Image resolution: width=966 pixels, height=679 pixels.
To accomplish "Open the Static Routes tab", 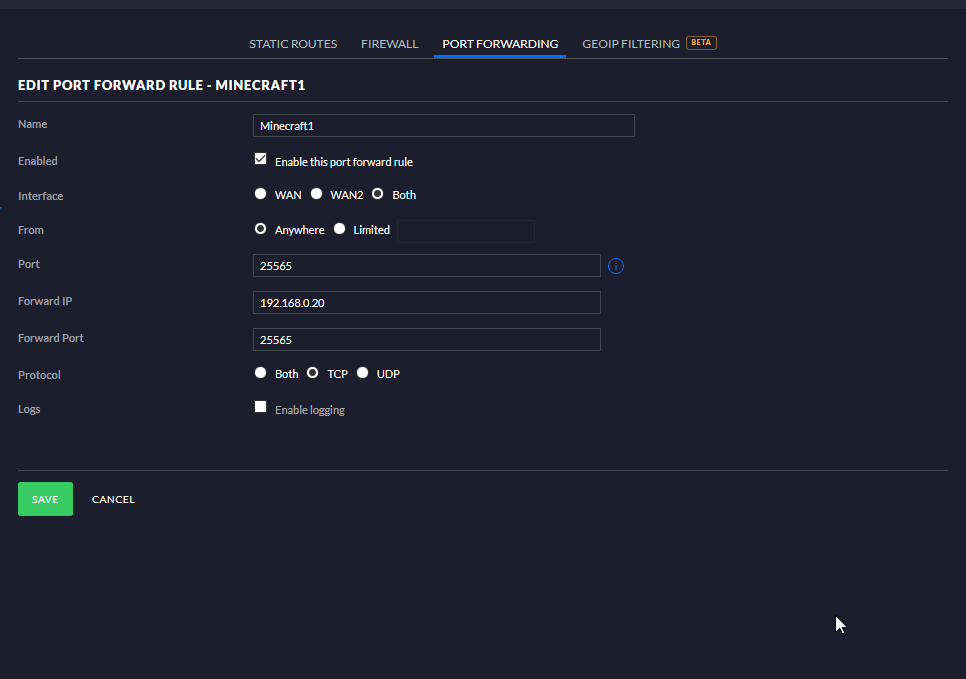I will click(x=293, y=44).
